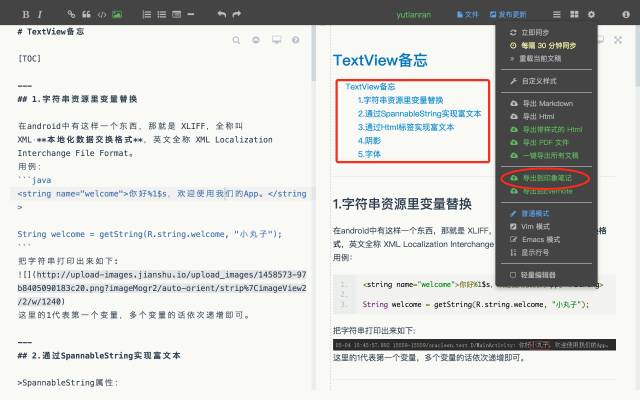Open the 文件 file button
640x400 pixels.
(x=467, y=15)
